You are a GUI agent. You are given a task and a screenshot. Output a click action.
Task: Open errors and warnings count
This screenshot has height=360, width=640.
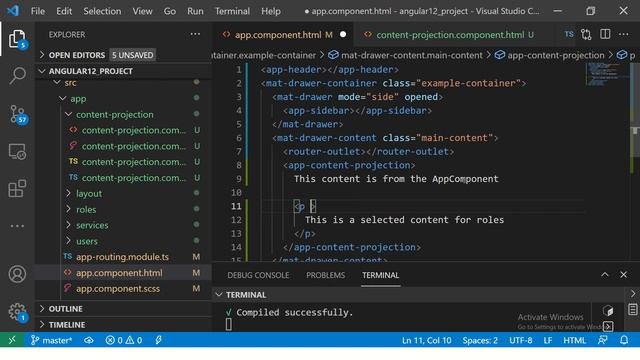click(x=124, y=340)
